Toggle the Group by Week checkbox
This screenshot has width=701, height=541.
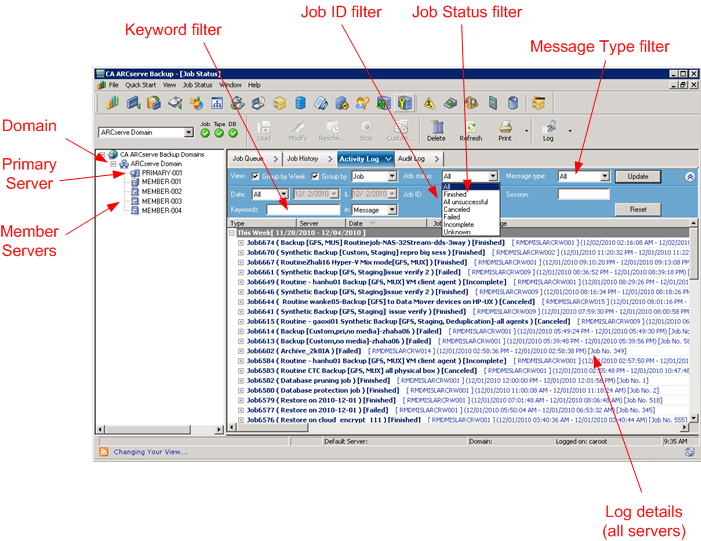click(x=256, y=176)
